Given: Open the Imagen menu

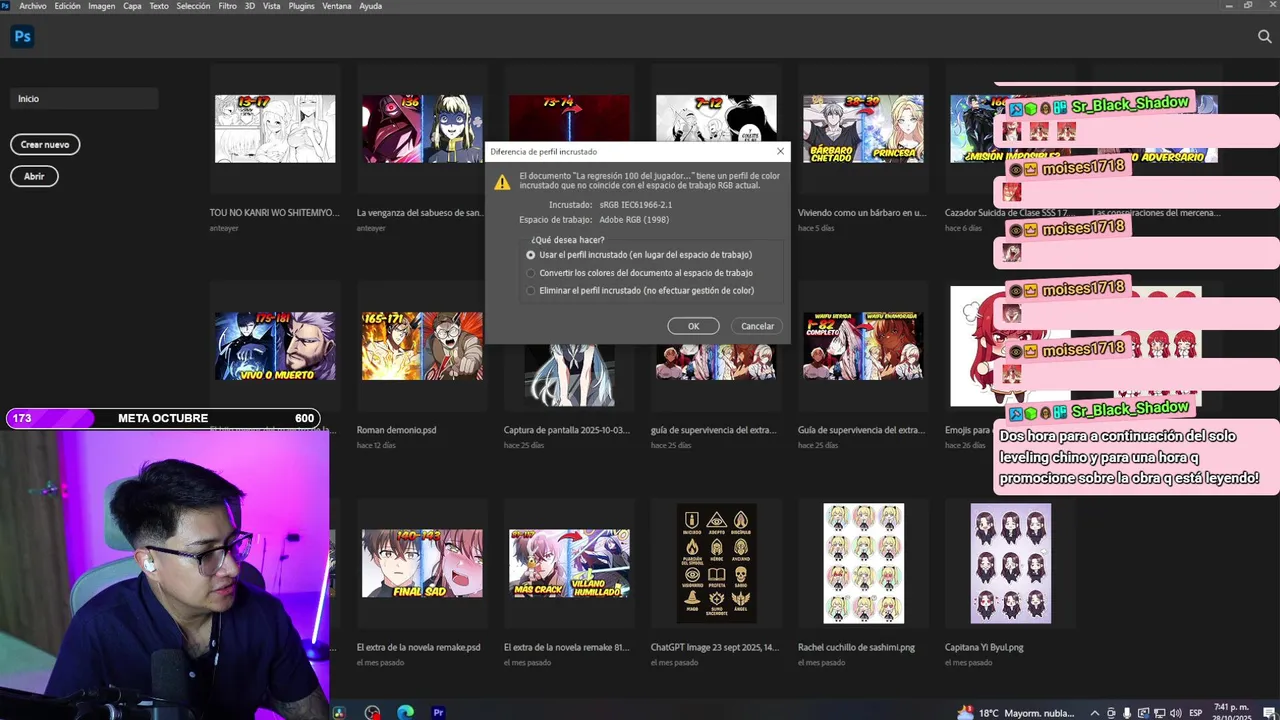Looking at the screenshot, I should point(101,6).
